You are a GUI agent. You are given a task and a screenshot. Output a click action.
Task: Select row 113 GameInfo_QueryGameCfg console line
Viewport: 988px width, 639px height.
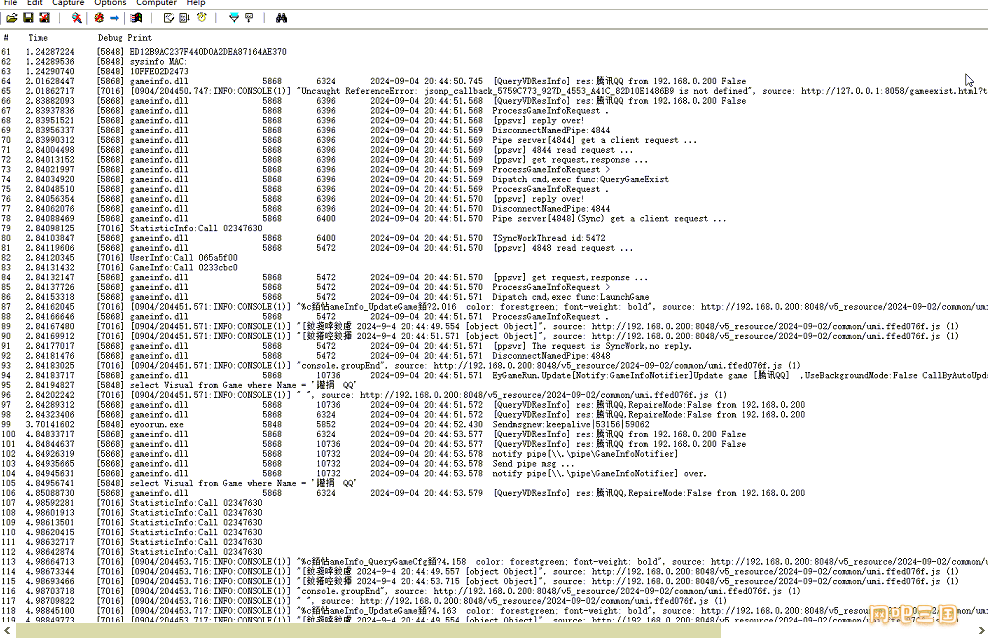coord(494,561)
